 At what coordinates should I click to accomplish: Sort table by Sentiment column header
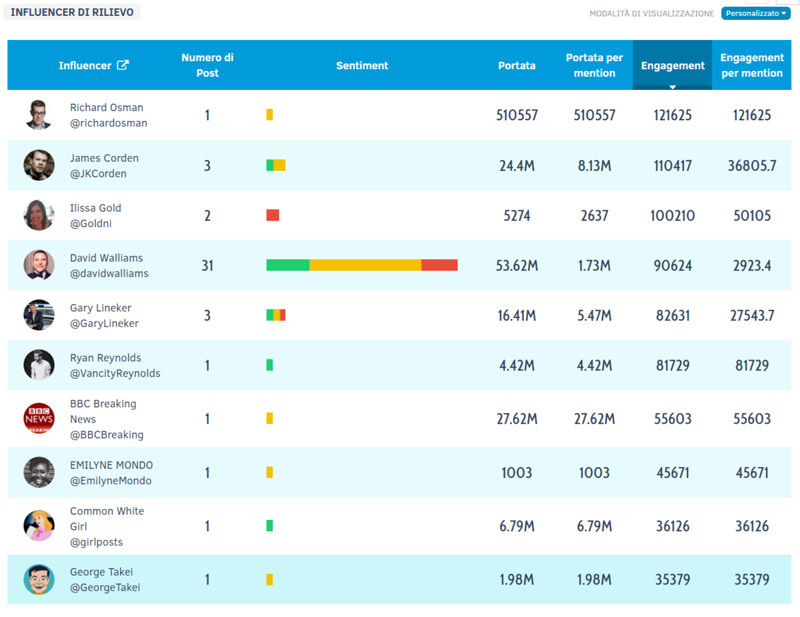pos(362,65)
